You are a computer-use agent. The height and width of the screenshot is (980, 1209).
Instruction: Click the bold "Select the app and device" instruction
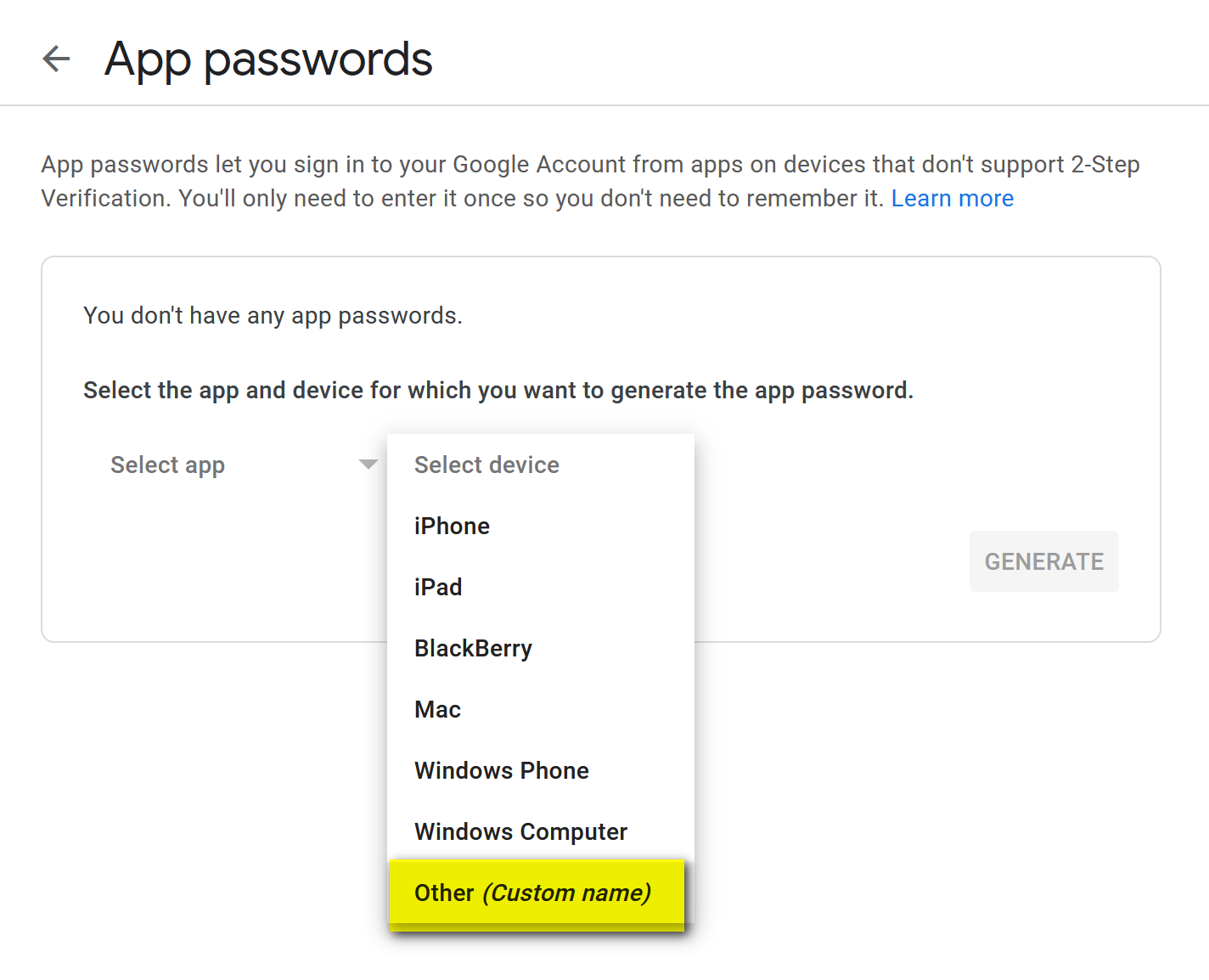point(498,391)
